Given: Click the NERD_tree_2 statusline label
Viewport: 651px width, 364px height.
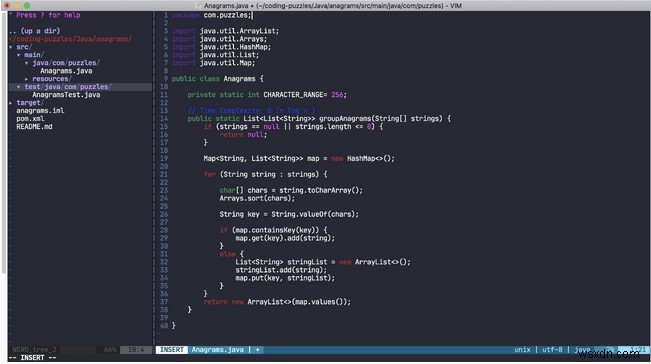Looking at the screenshot, I should [x=34, y=350].
